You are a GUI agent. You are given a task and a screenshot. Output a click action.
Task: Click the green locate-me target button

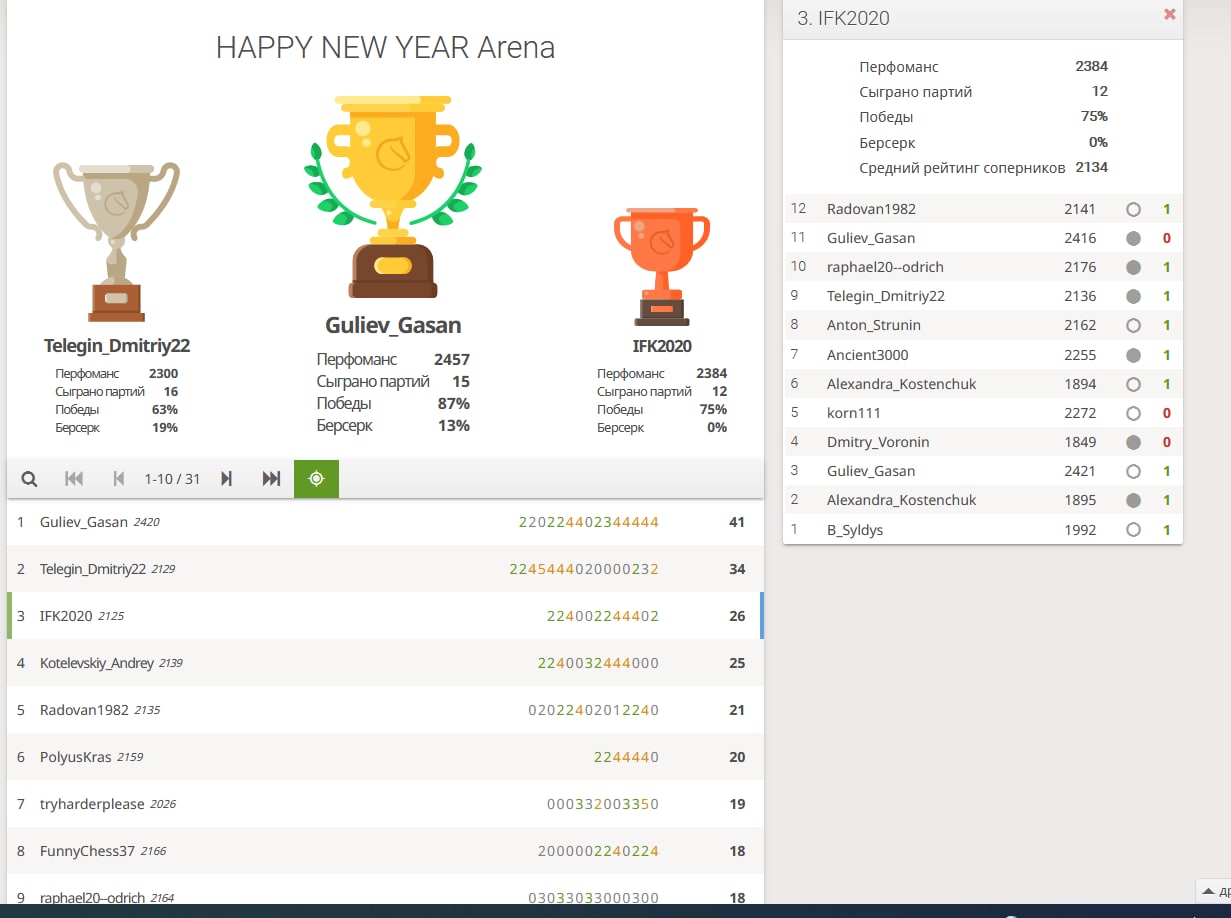tap(316, 479)
